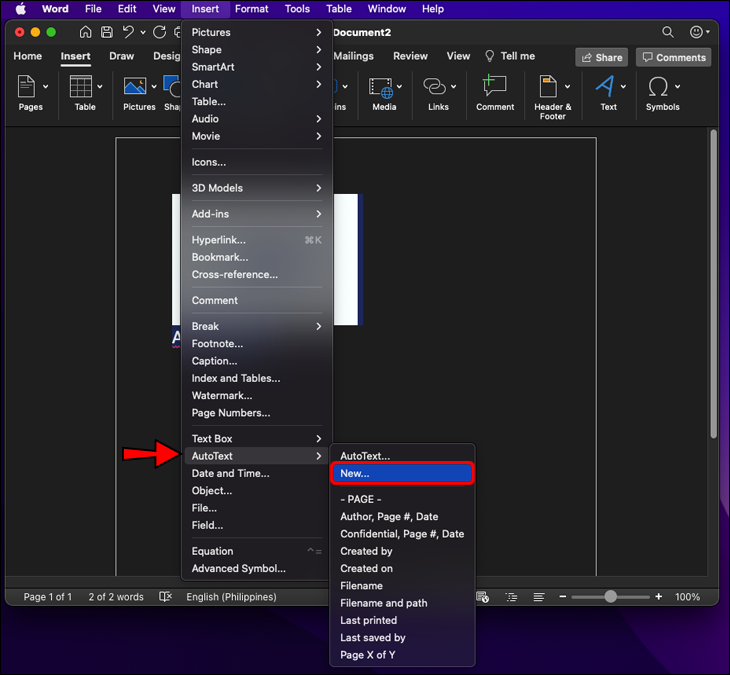Expand the Header & Footer dropdown arrow

point(568,87)
